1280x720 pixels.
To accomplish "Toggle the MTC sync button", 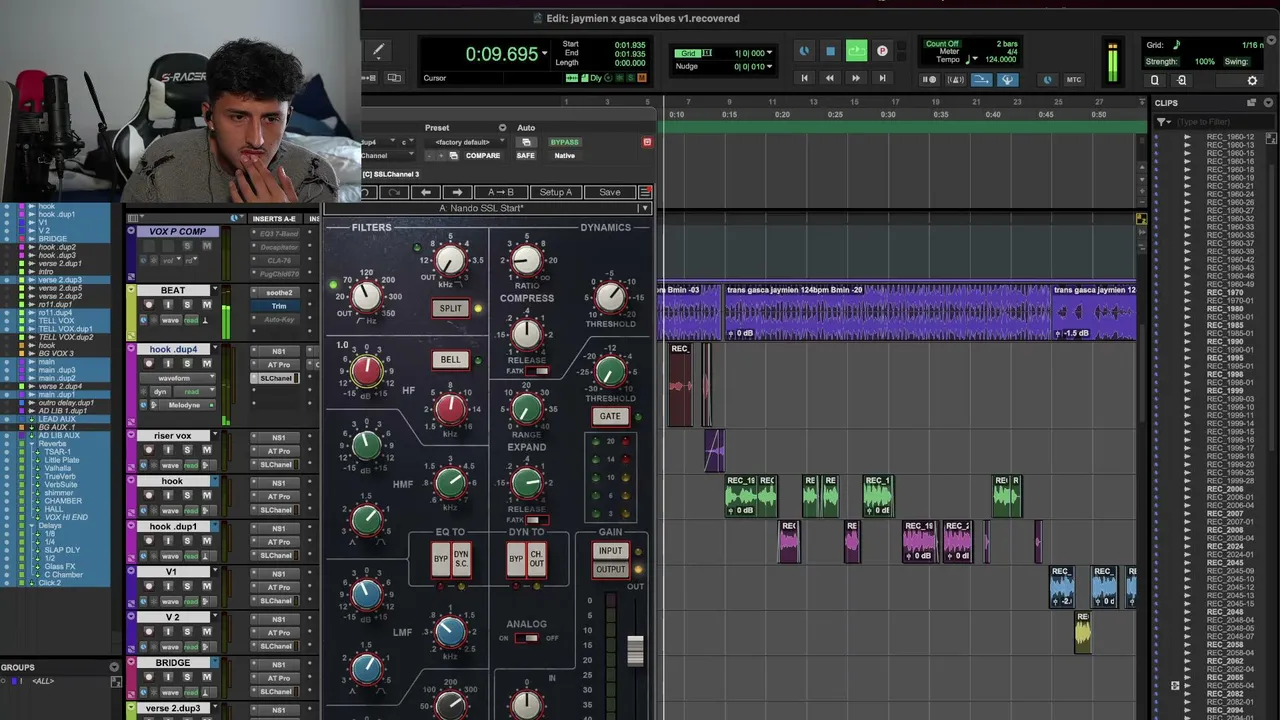I will point(1074,80).
